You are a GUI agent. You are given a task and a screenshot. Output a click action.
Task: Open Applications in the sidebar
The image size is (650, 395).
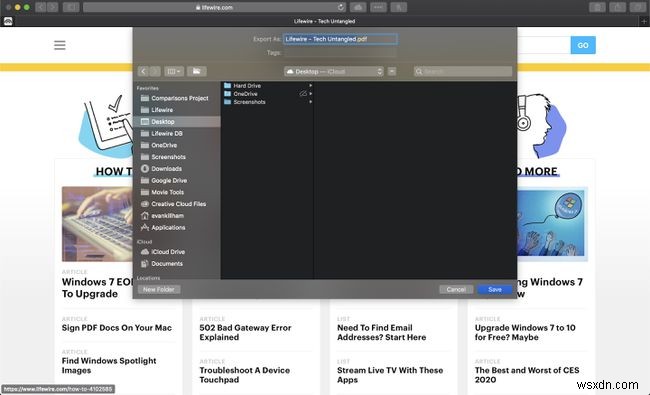(177, 228)
